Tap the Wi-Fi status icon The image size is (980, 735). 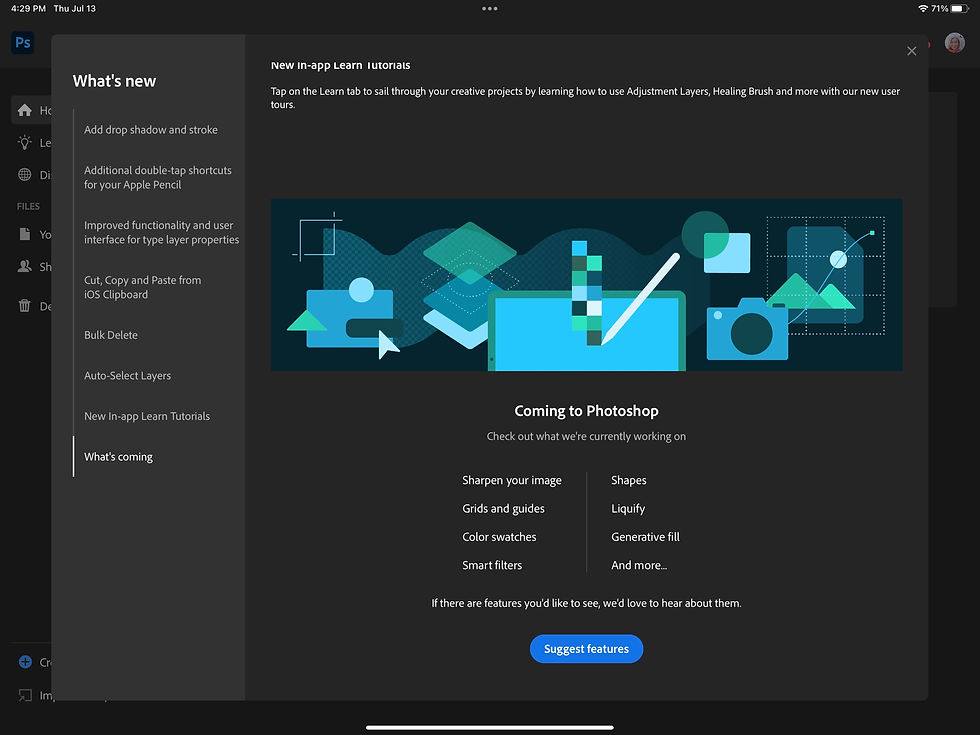922,9
